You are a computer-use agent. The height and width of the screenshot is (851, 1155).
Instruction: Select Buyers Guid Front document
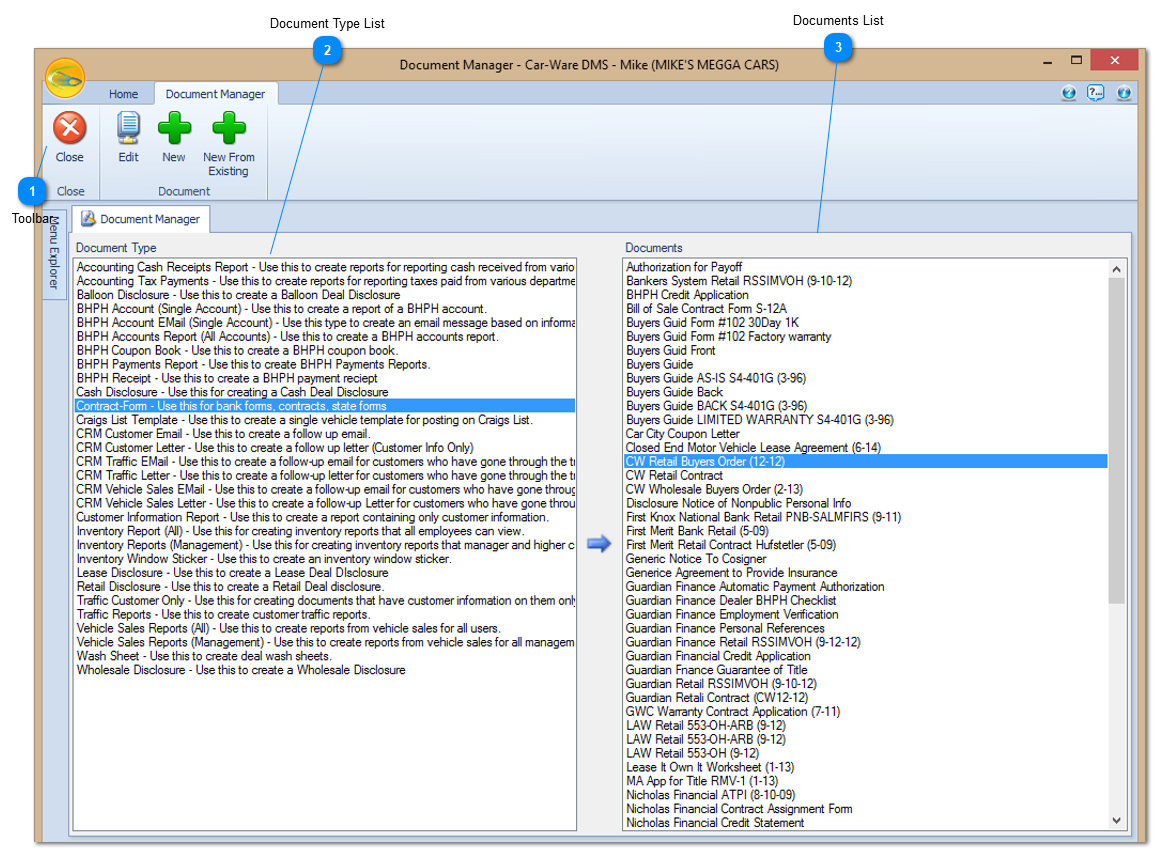coord(866,351)
